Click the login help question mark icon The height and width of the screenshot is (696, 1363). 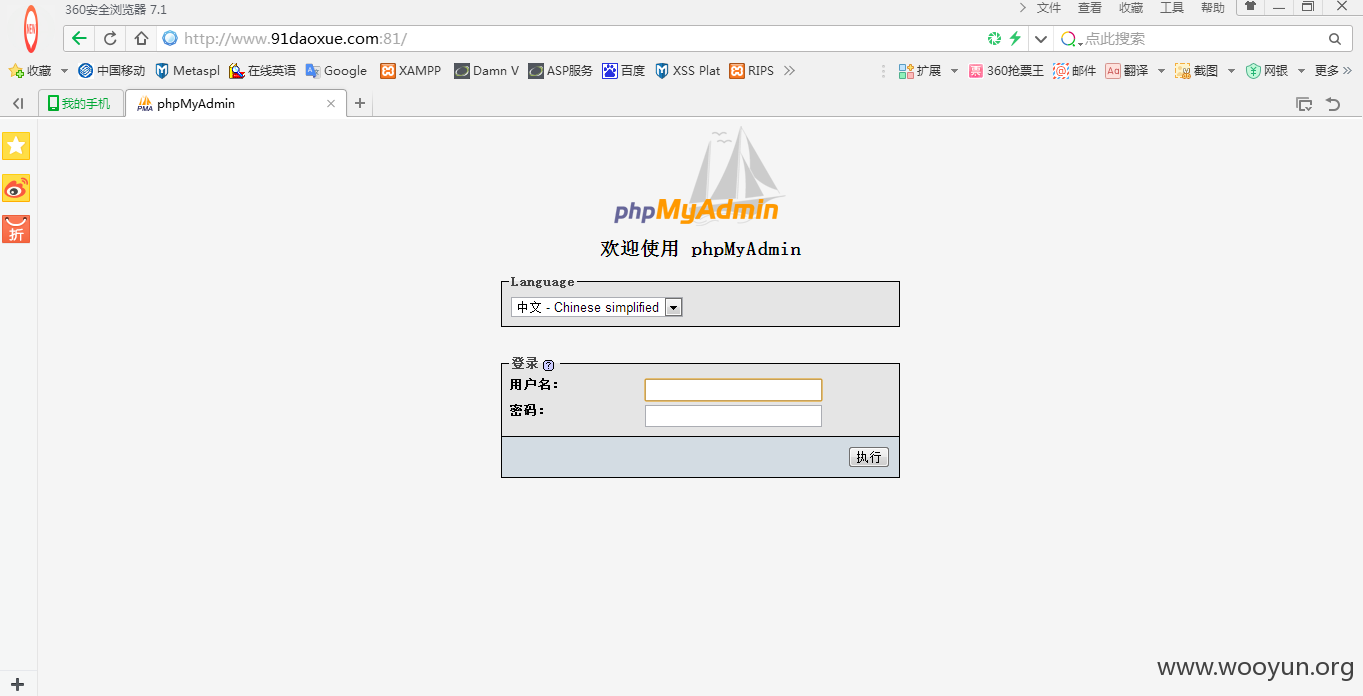click(548, 365)
